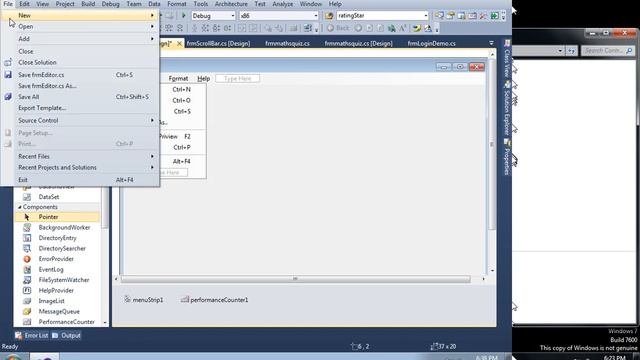Open the Properties side tab
This screenshot has height=360, width=640.
click(x=507, y=158)
